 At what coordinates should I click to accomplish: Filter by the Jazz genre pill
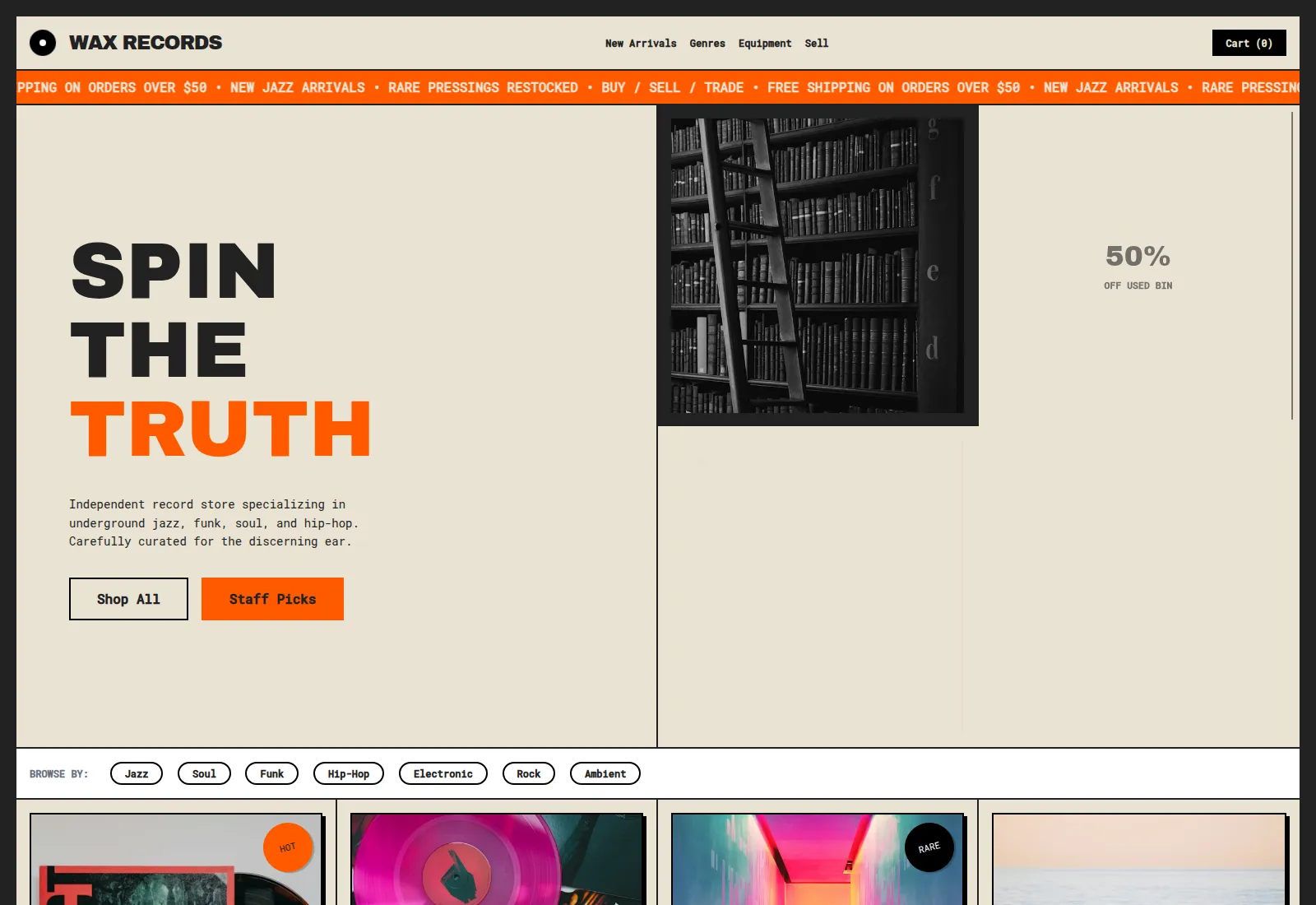tap(137, 773)
